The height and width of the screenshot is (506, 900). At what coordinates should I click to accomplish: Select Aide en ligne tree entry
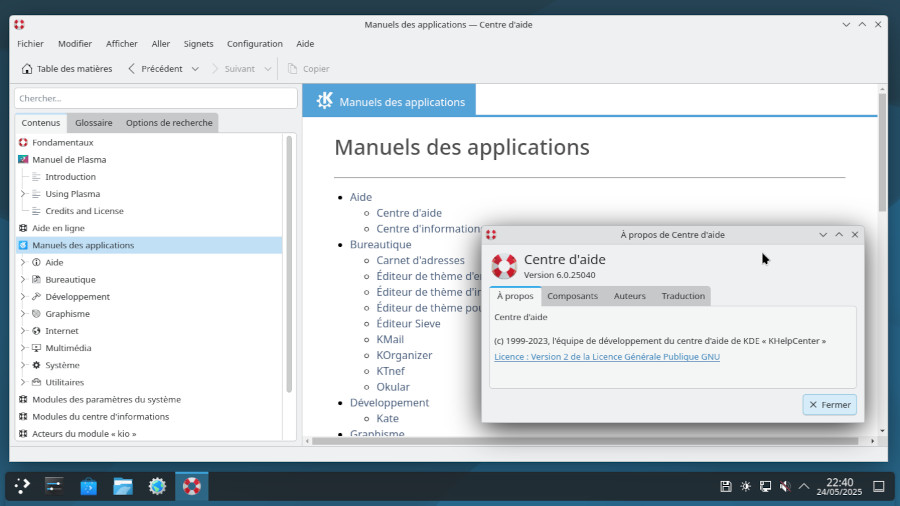pos(58,228)
